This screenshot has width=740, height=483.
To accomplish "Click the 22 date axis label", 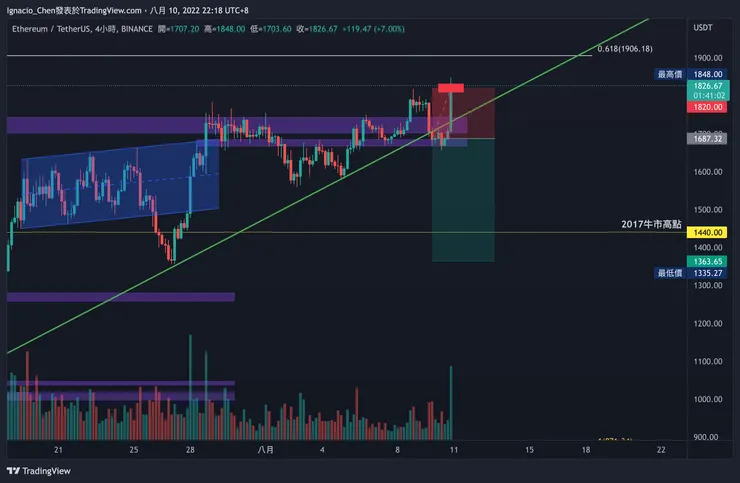I will tap(661, 450).
